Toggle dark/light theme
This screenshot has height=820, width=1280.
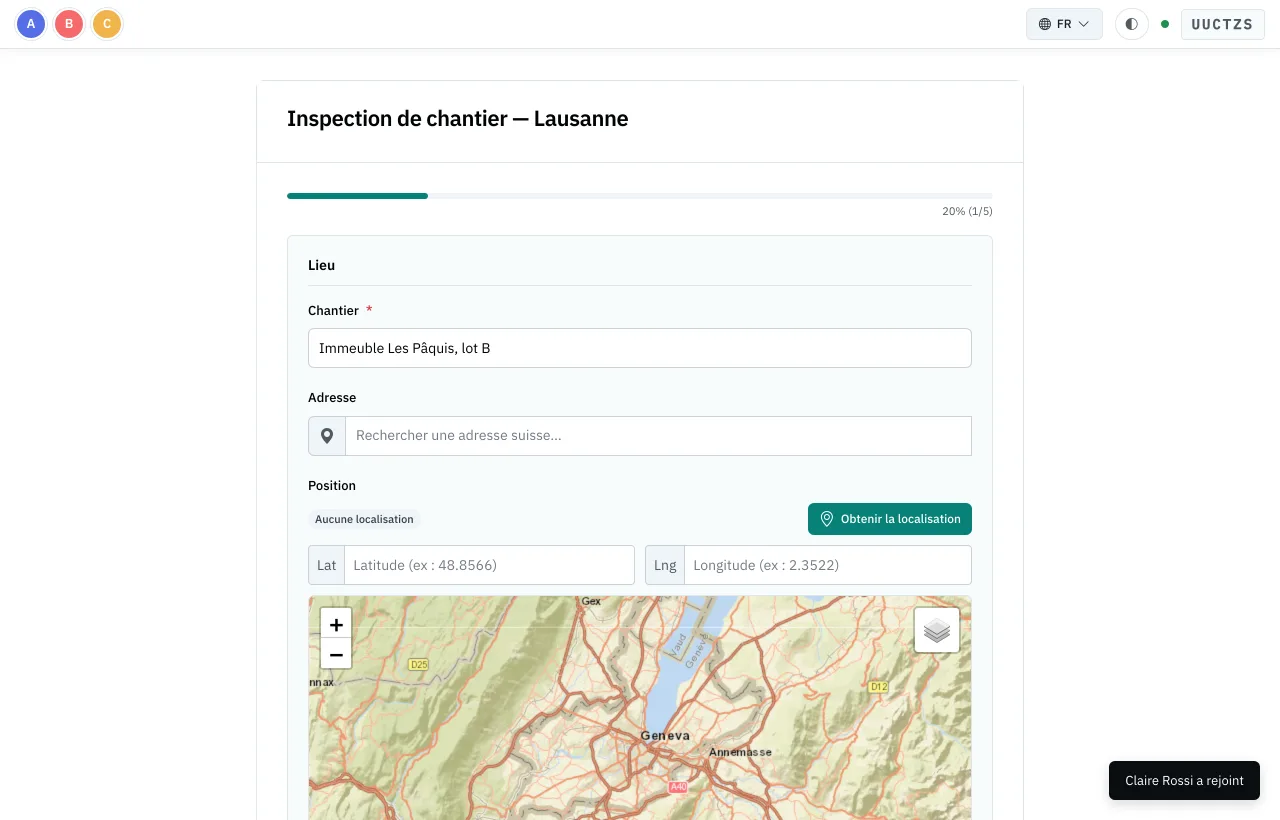1131,24
